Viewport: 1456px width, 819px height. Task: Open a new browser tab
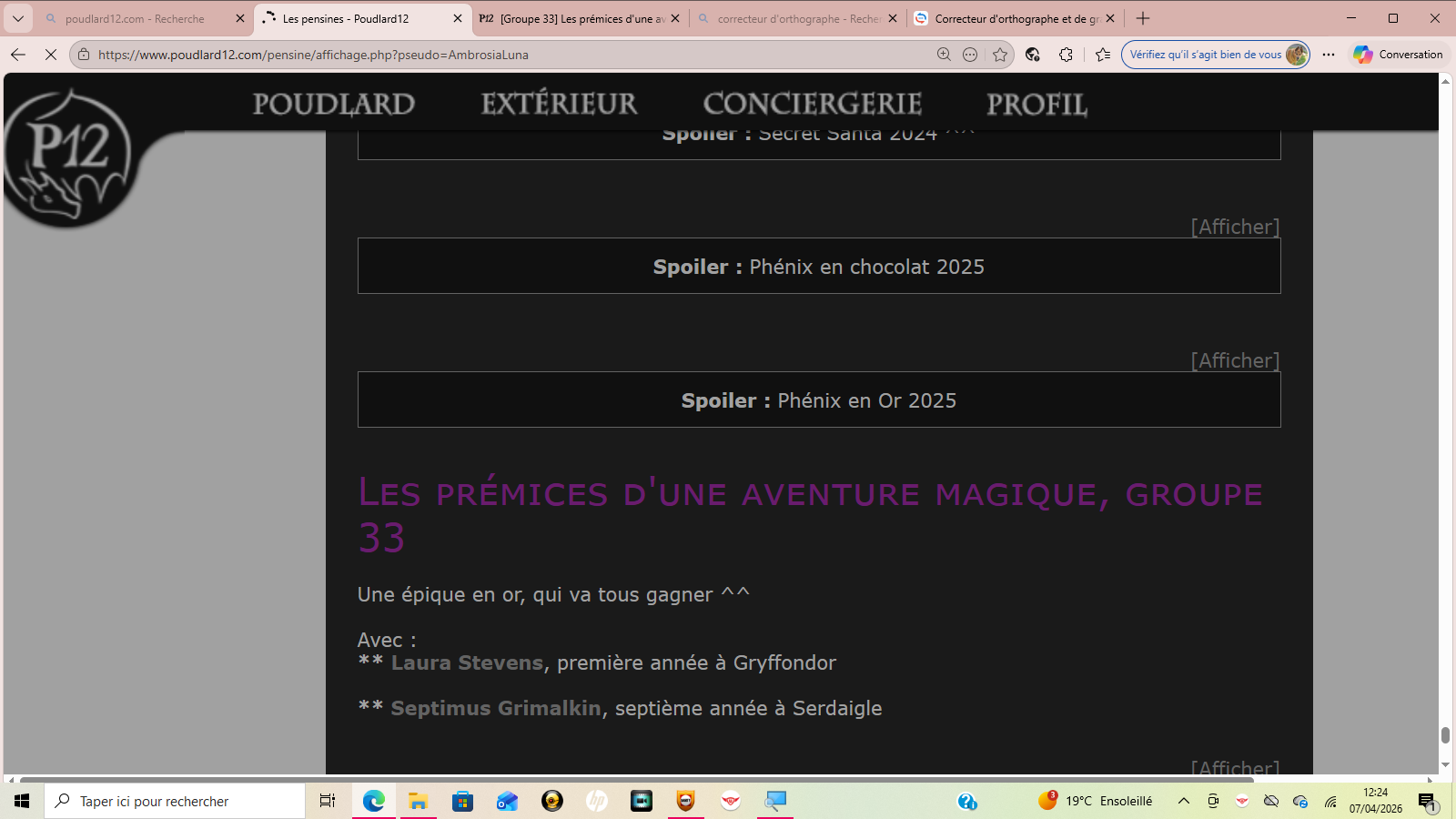[1143, 18]
